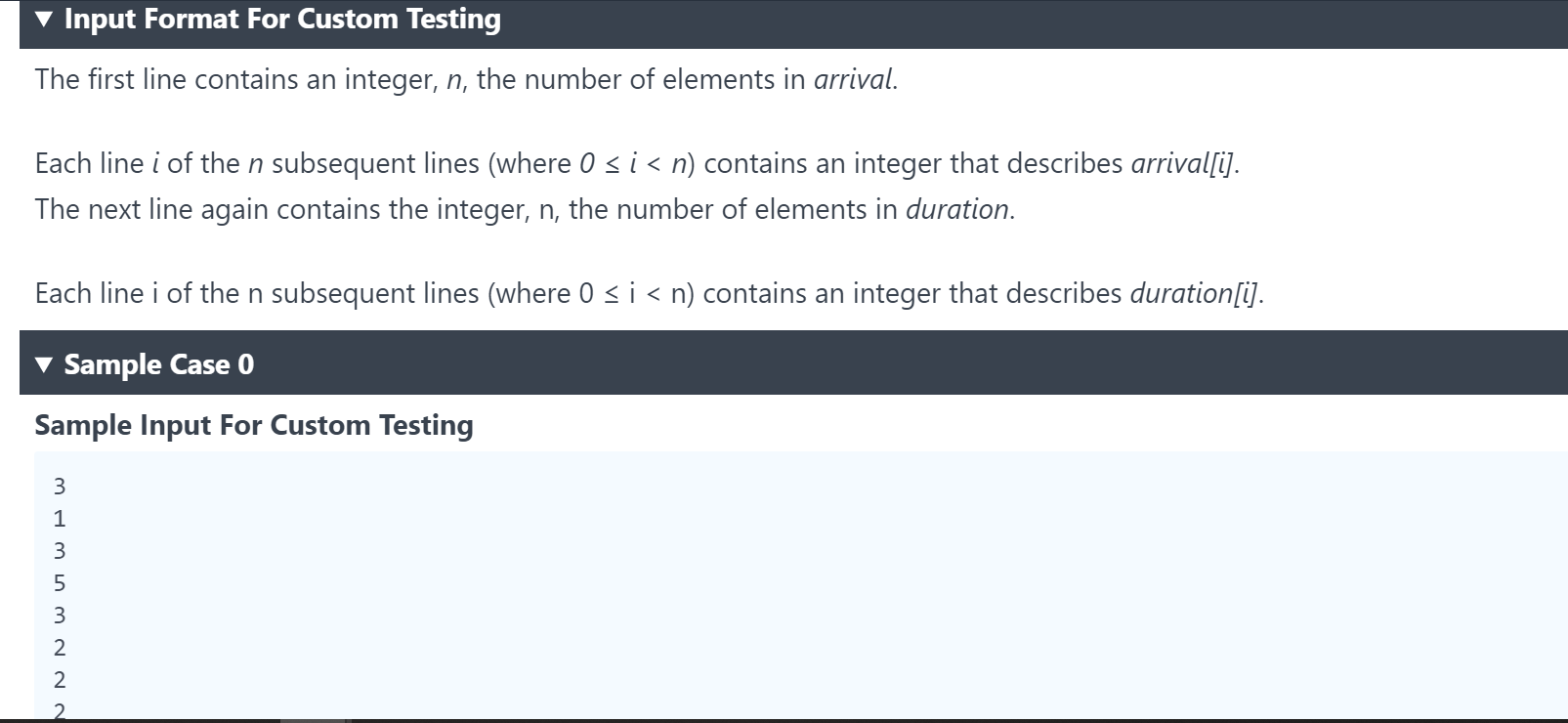Collapse Sample Case 0 using its triangle
1568x723 pixels.
(44, 364)
